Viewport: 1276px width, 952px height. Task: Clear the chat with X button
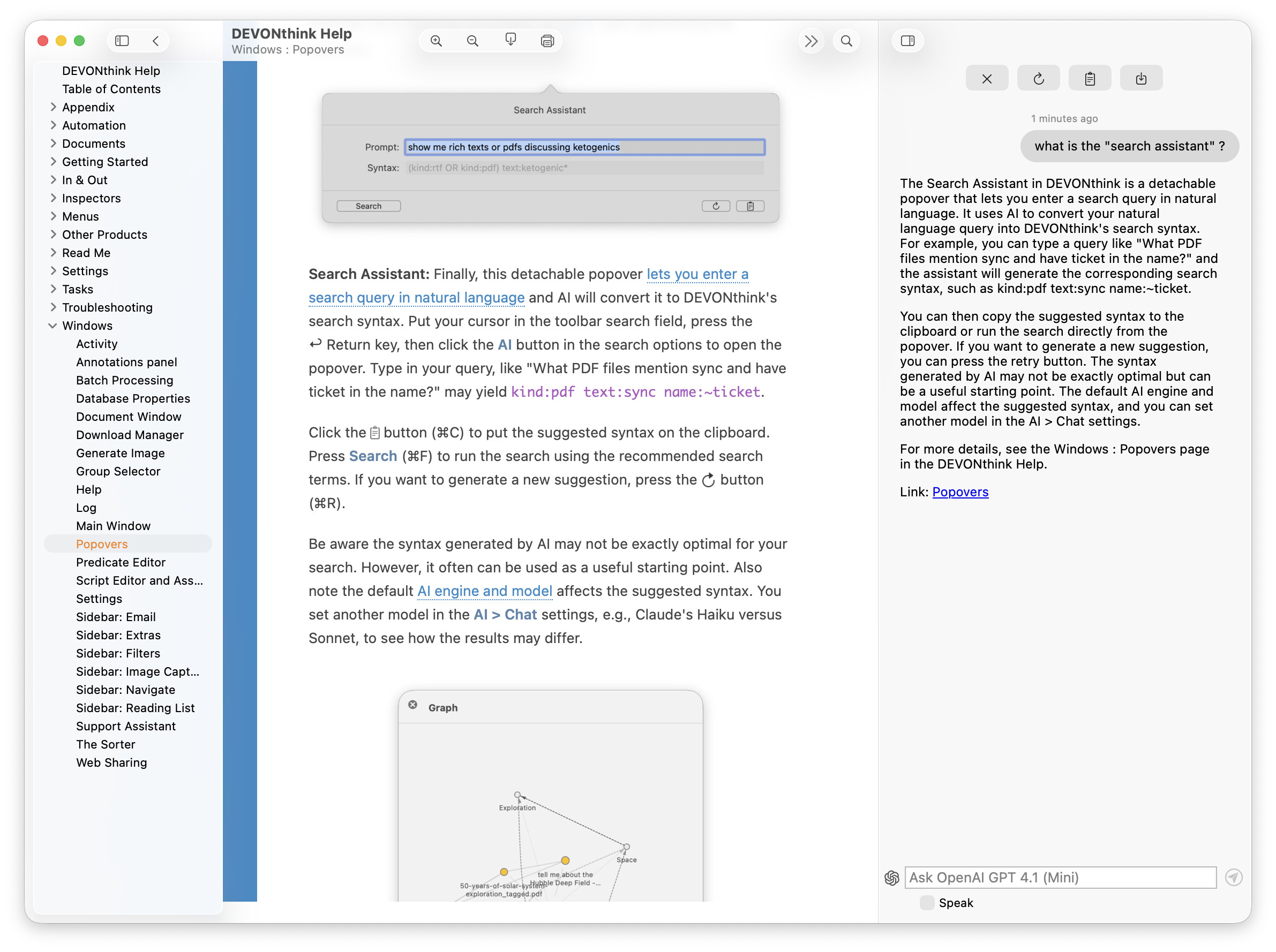[987, 78]
